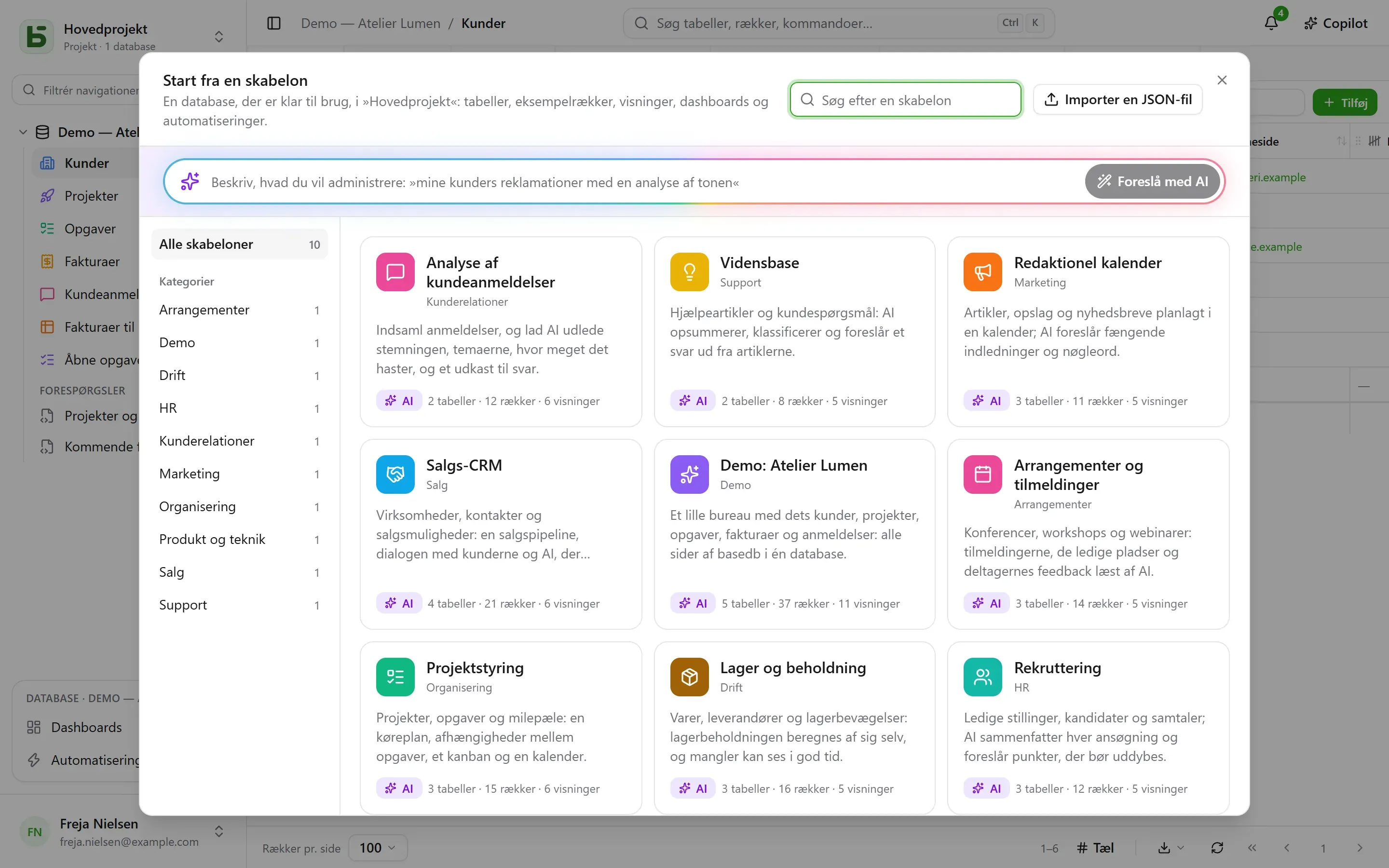Image resolution: width=1389 pixels, height=868 pixels.
Task: Click the Redaktionel kalender megaphone icon
Action: [x=982, y=272]
